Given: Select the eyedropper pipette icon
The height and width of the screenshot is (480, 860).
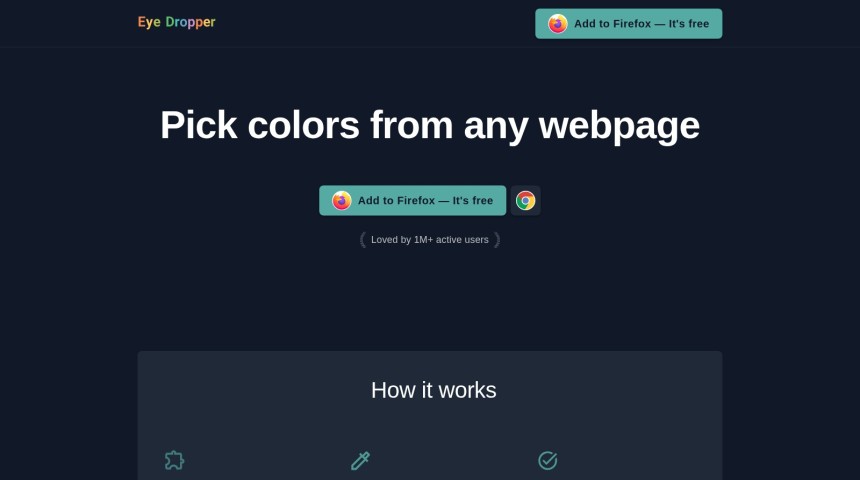Looking at the screenshot, I should pos(360,460).
